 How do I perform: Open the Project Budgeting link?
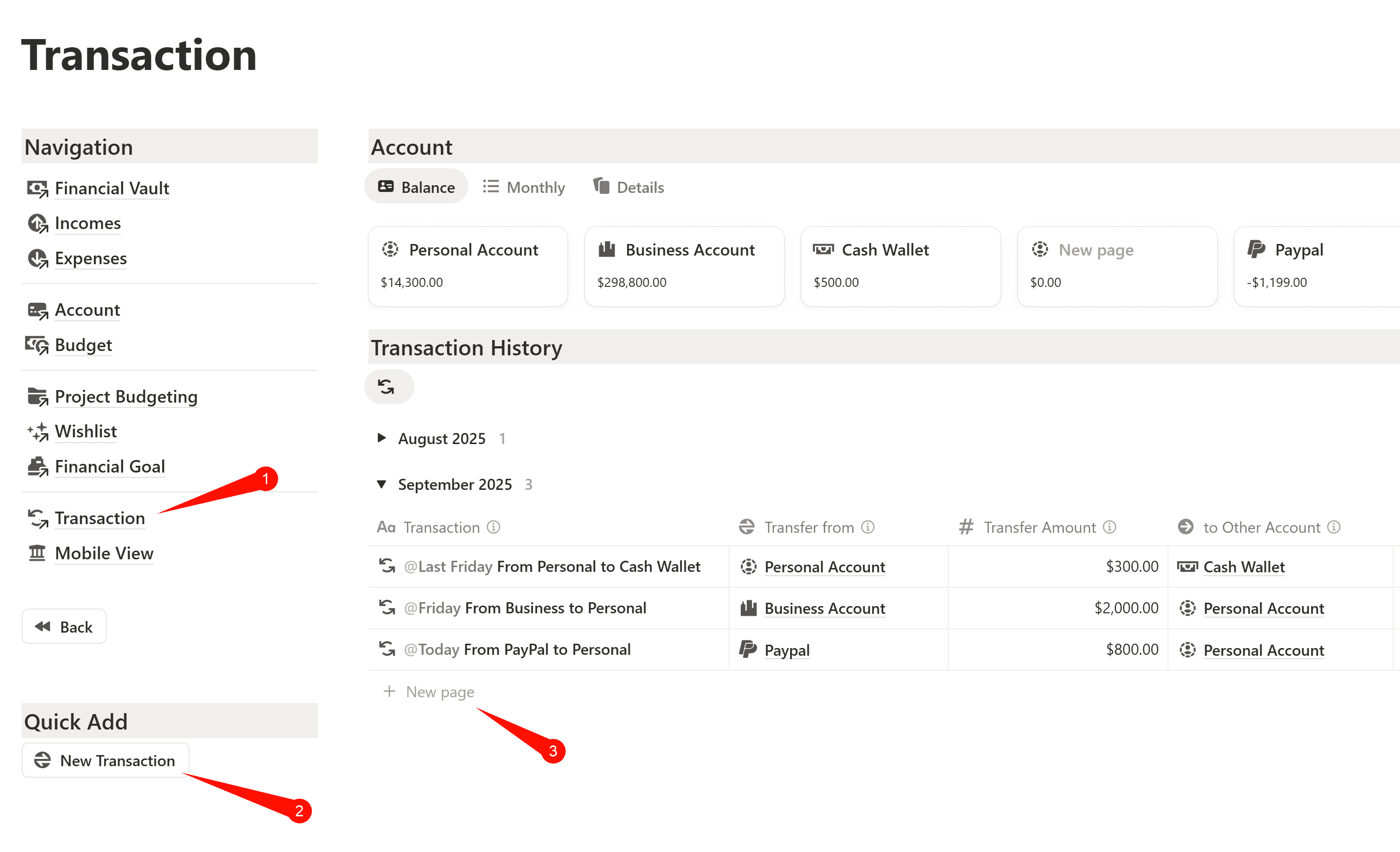126,397
